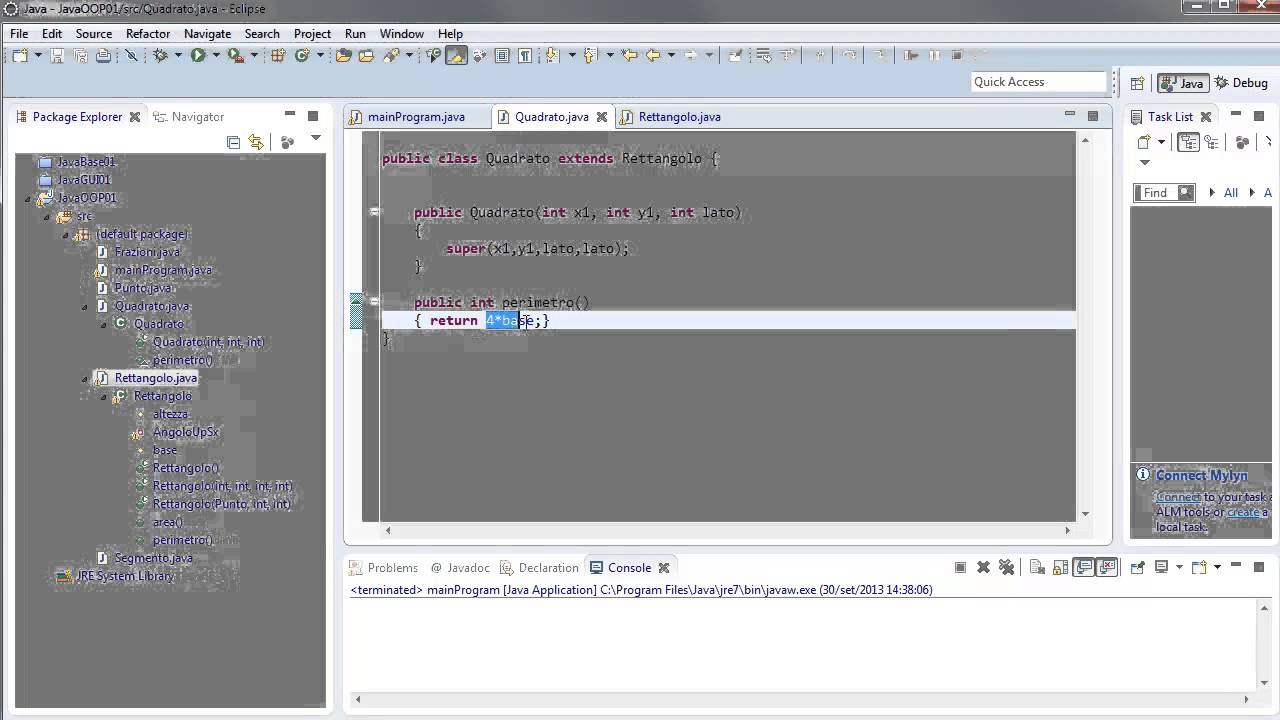Open the New file dropdown arrow
1280x720 pixels.
coord(38,56)
